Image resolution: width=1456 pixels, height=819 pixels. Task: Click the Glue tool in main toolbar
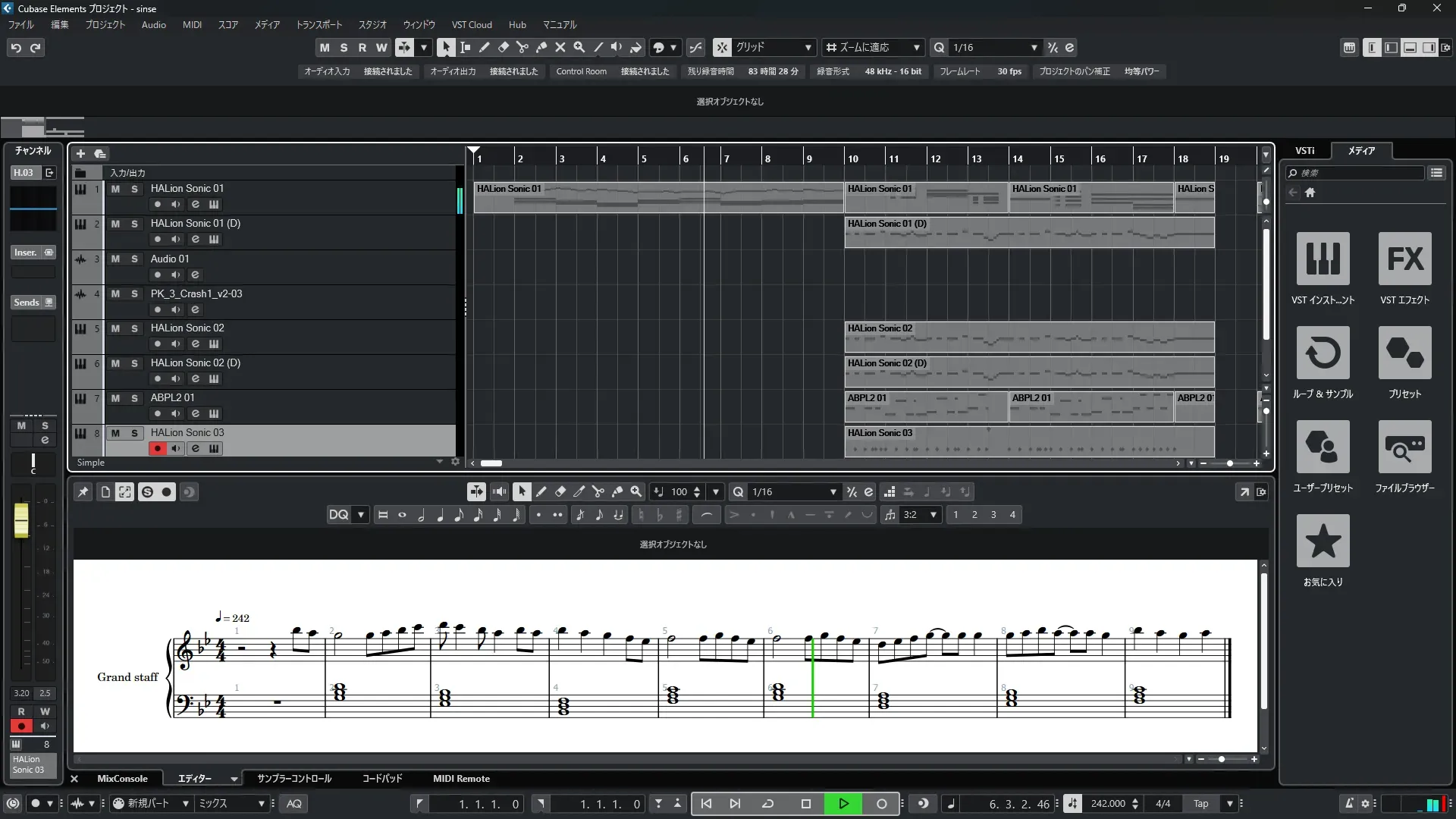[x=541, y=47]
